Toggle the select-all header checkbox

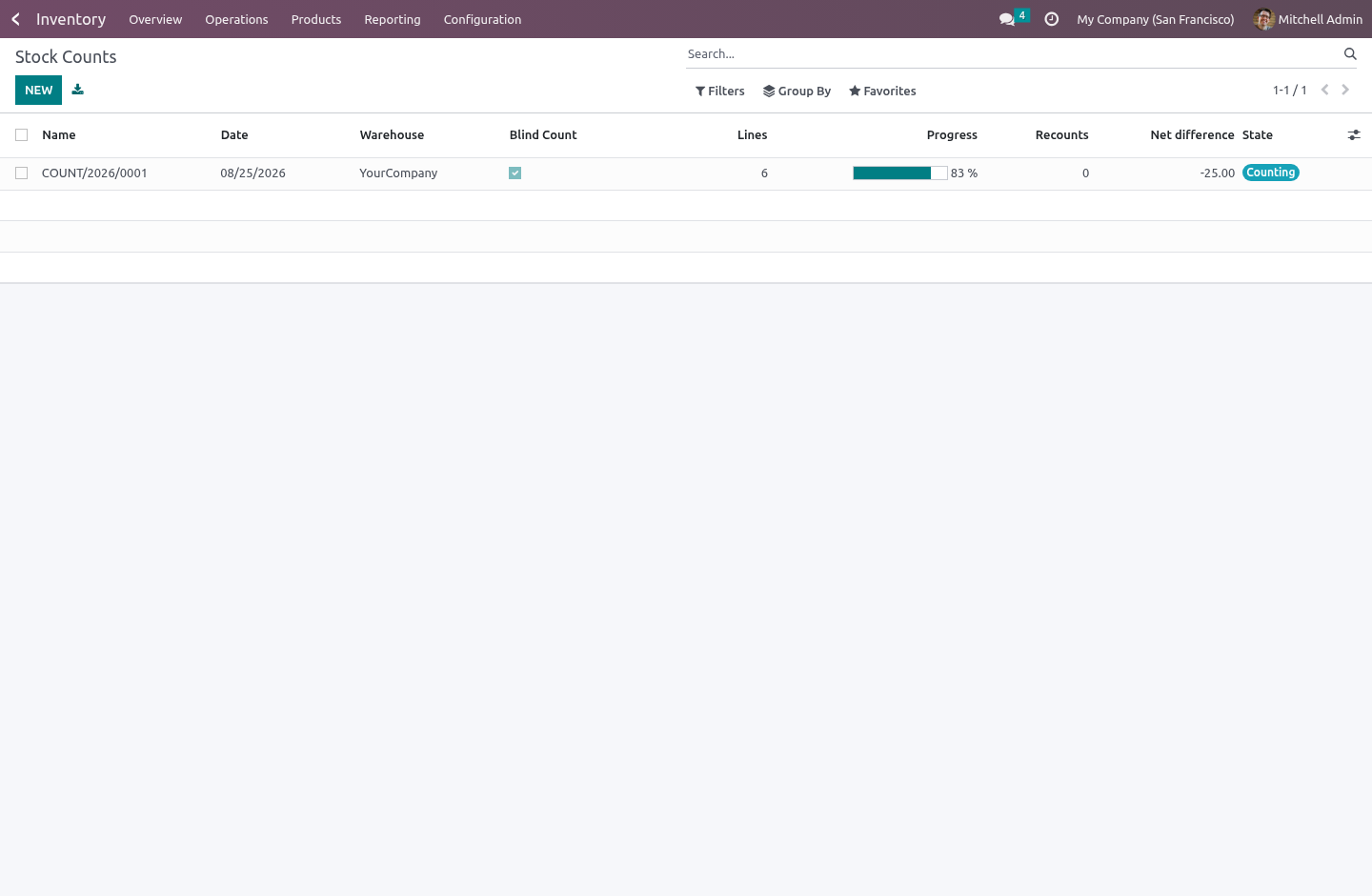coord(22,135)
